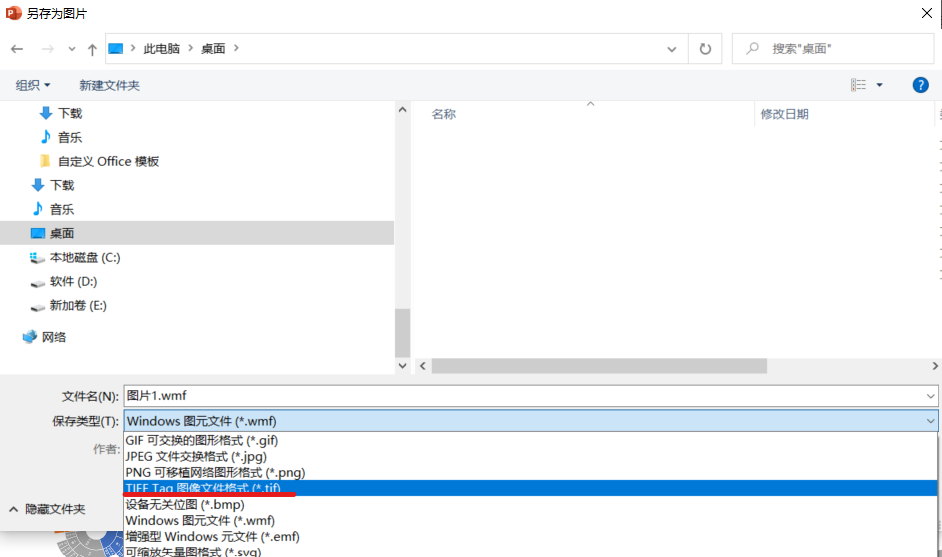Viewport: 942px width, 557px height.
Task: Sort by 修改日期 column header
Action: pyautogui.click(x=785, y=114)
